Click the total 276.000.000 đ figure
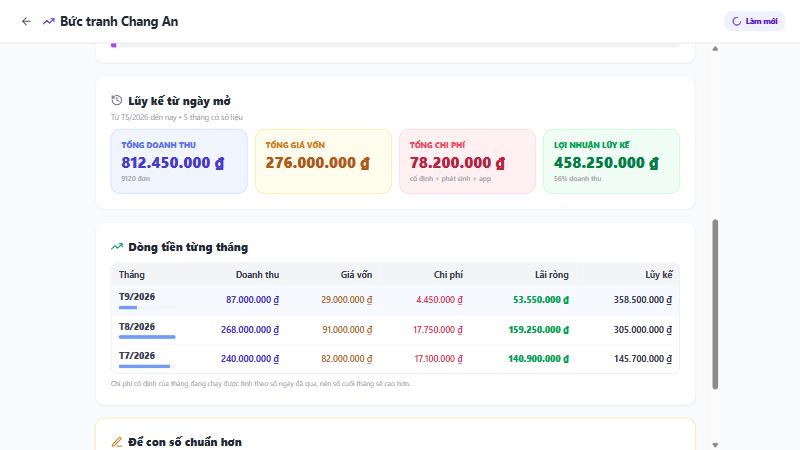Viewport: 800px width, 450px height. 317,163
